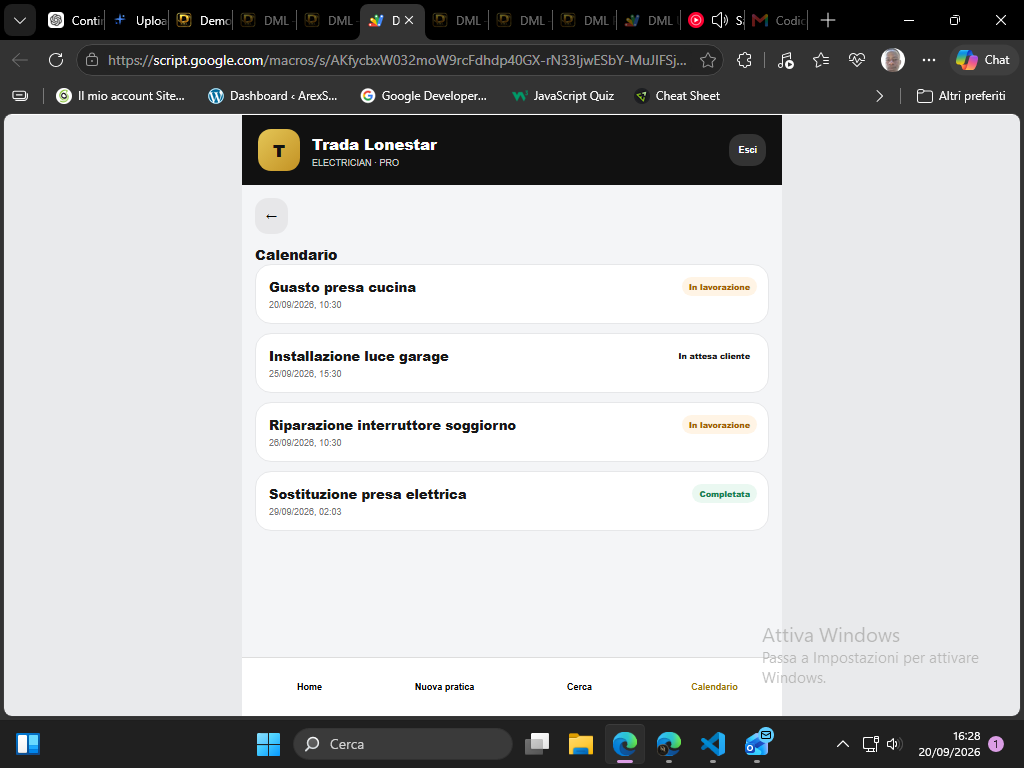Open the Favorites list star icon
Viewport: 1024px width, 768px height.
[821, 60]
